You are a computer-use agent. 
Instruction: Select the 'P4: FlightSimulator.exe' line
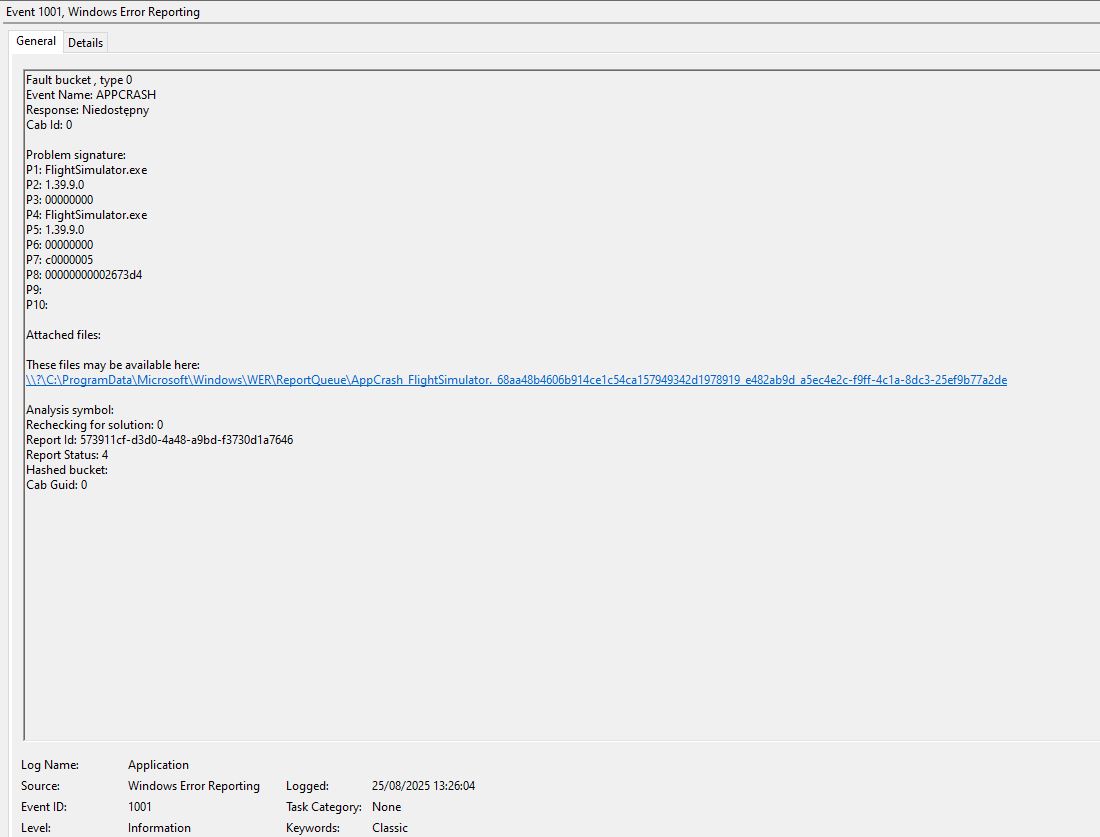point(86,215)
